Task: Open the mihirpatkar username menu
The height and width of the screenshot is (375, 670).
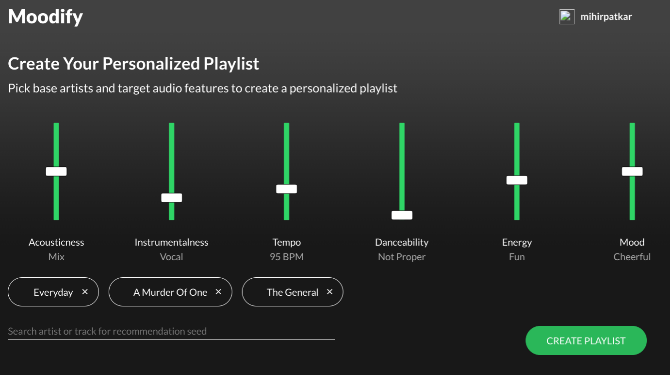Action: tap(606, 17)
